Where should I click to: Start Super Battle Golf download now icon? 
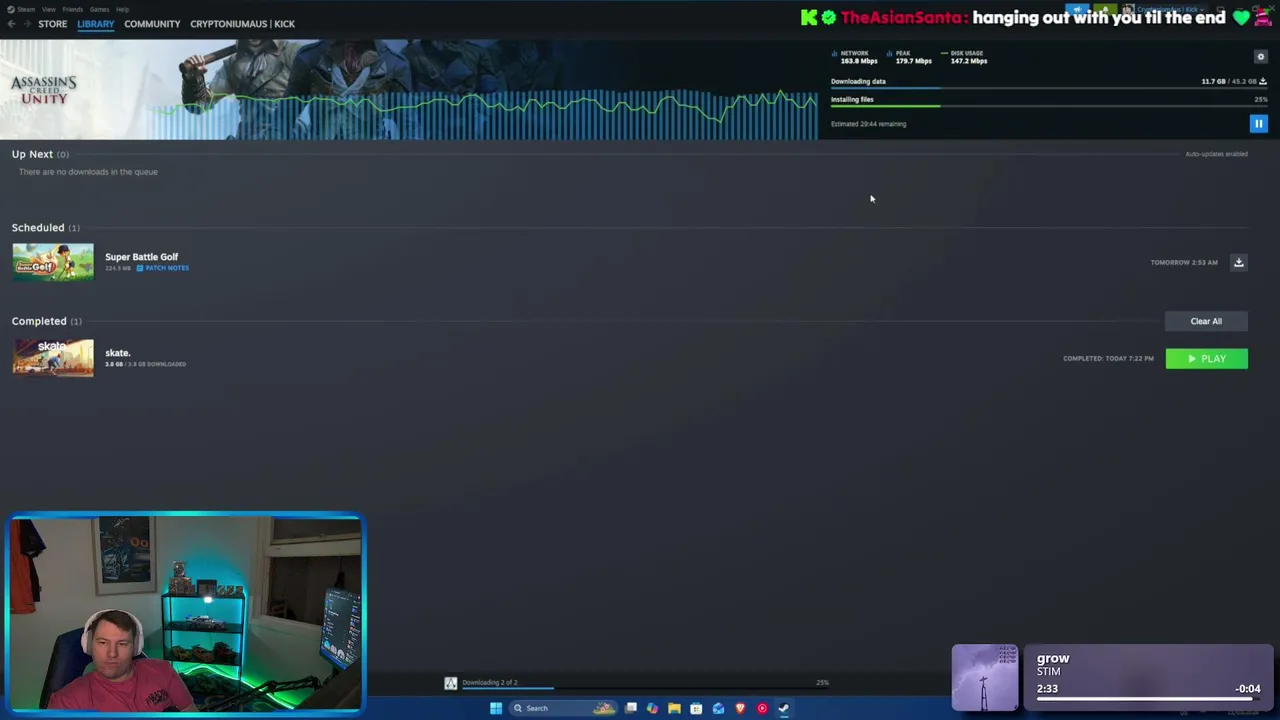[1238, 262]
